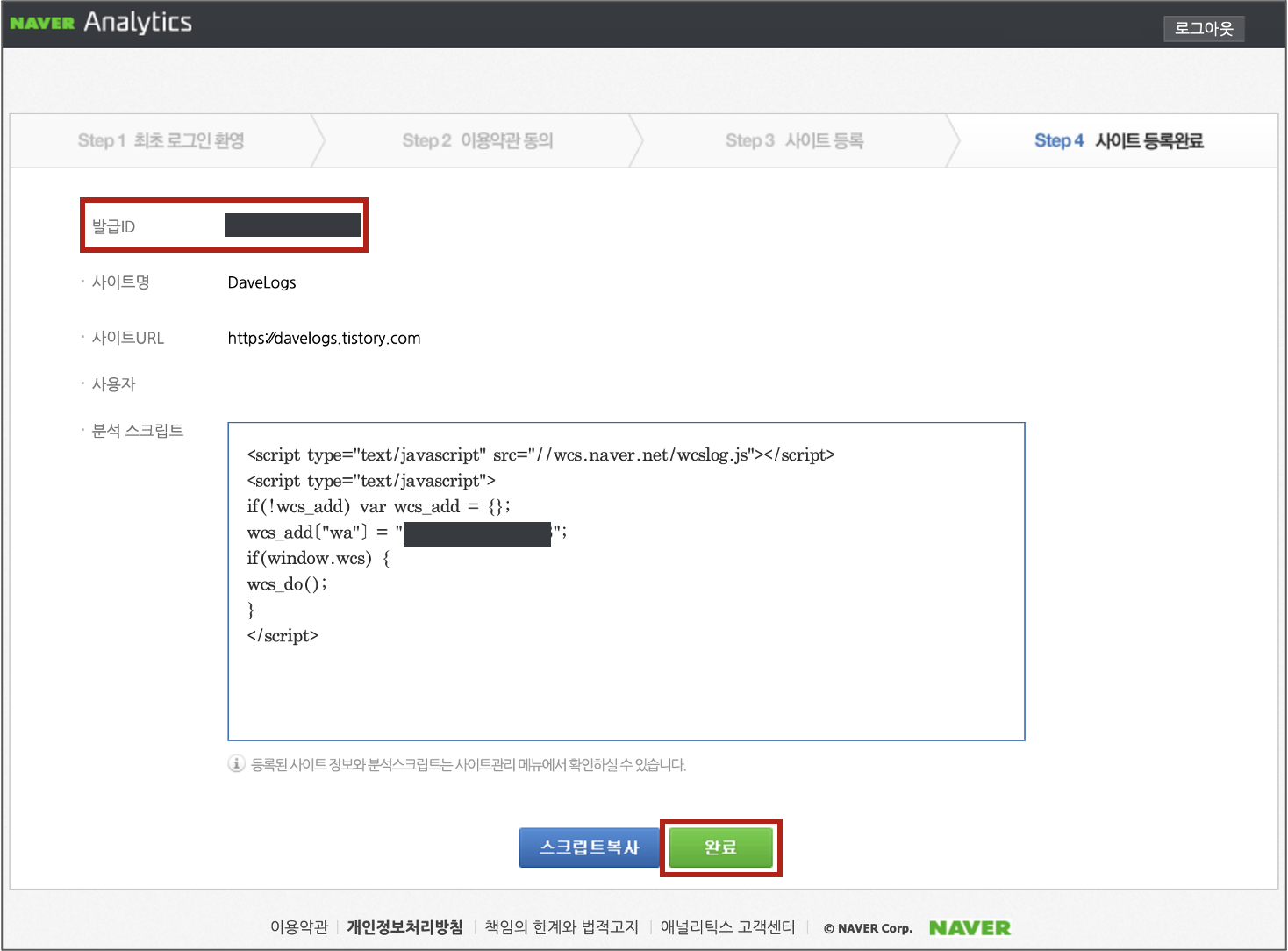
Task: Select Step 1 최초 로그인 환영 tab
Action: [x=161, y=140]
